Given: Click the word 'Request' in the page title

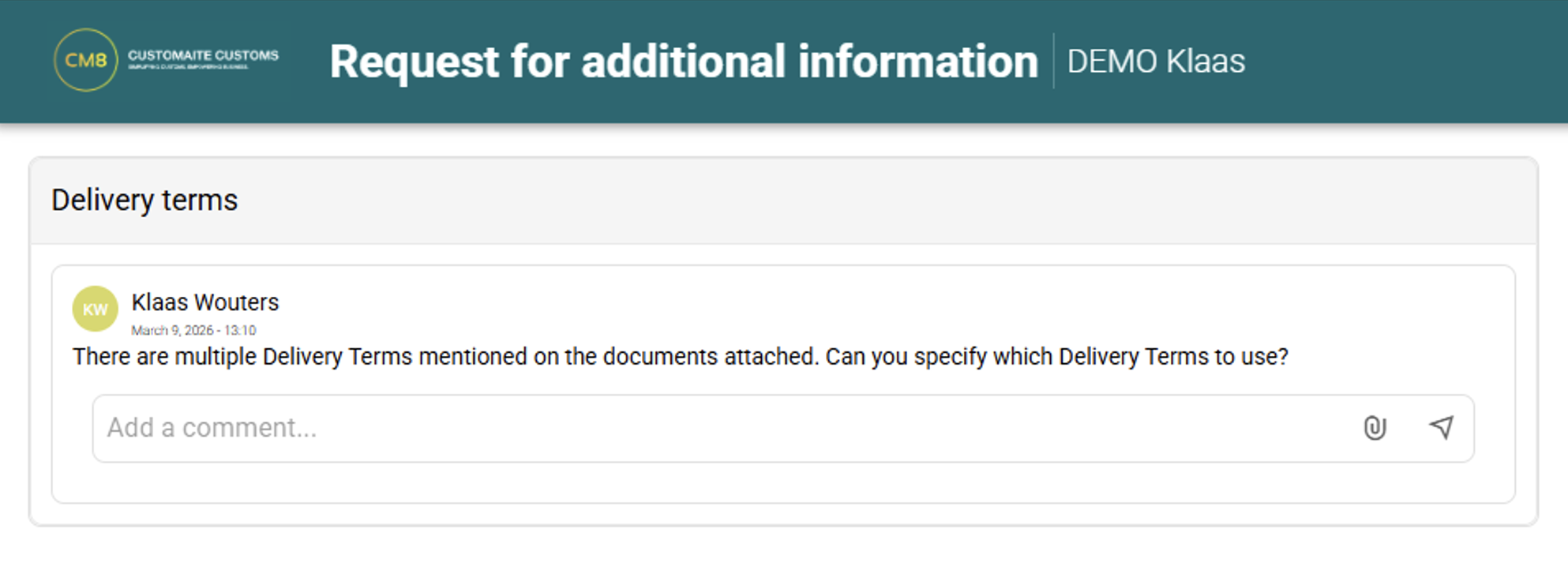Looking at the screenshot, I should coord(415,62).
